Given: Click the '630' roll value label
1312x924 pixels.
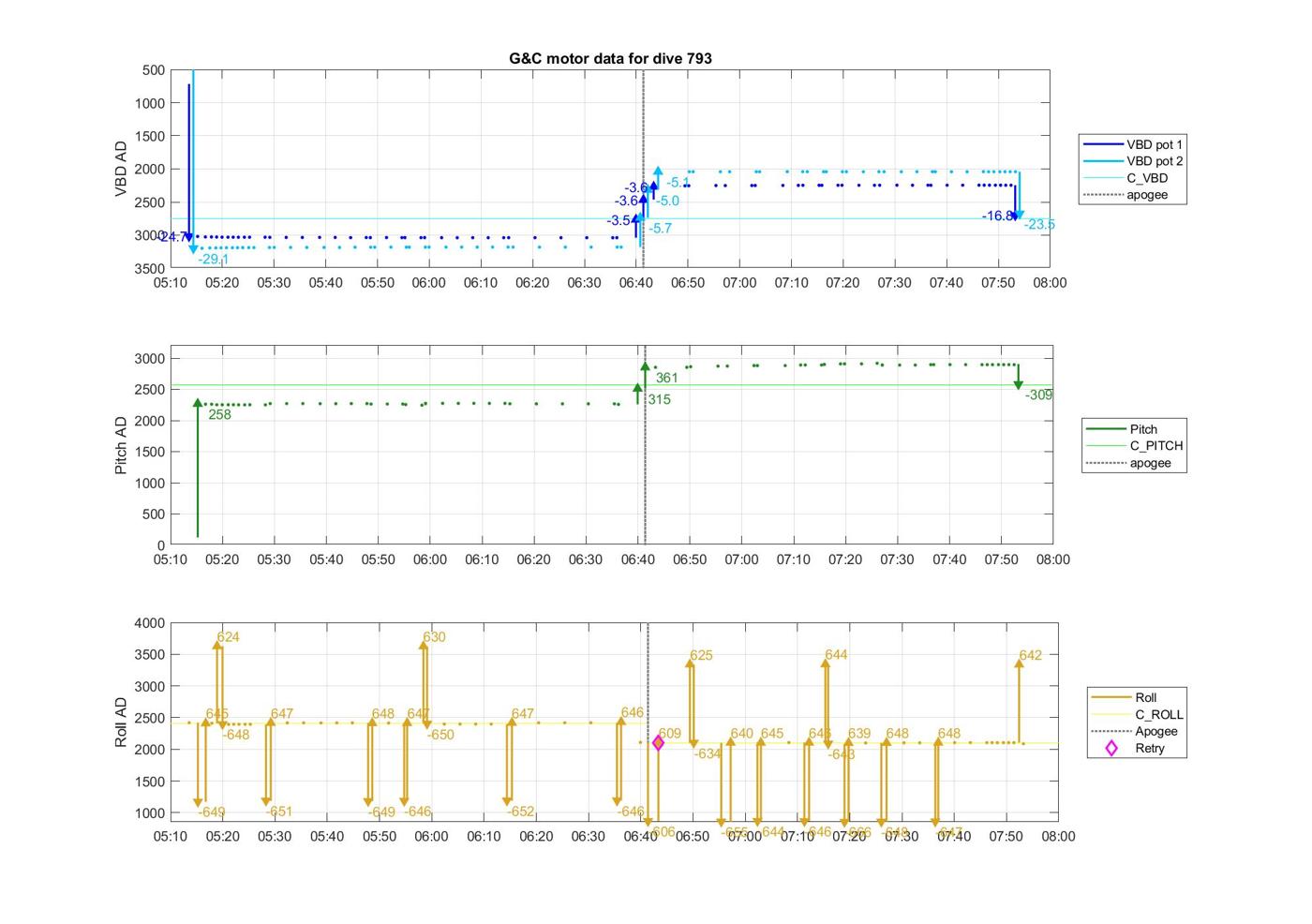Looking at the screenshot, I should pyautogui.click(x=434, y=637).
